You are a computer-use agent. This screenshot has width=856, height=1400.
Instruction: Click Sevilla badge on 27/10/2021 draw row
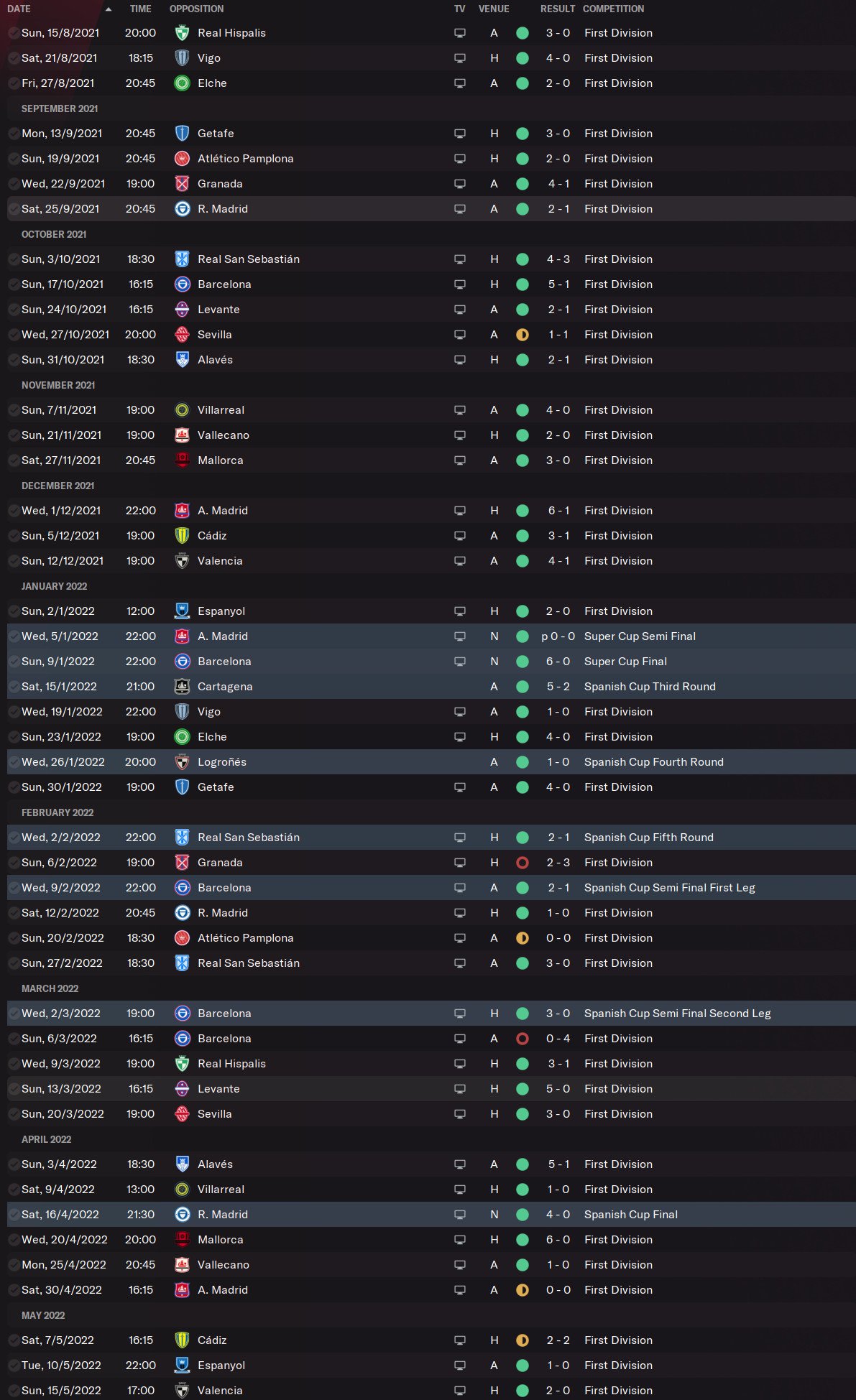pos(183,335)
